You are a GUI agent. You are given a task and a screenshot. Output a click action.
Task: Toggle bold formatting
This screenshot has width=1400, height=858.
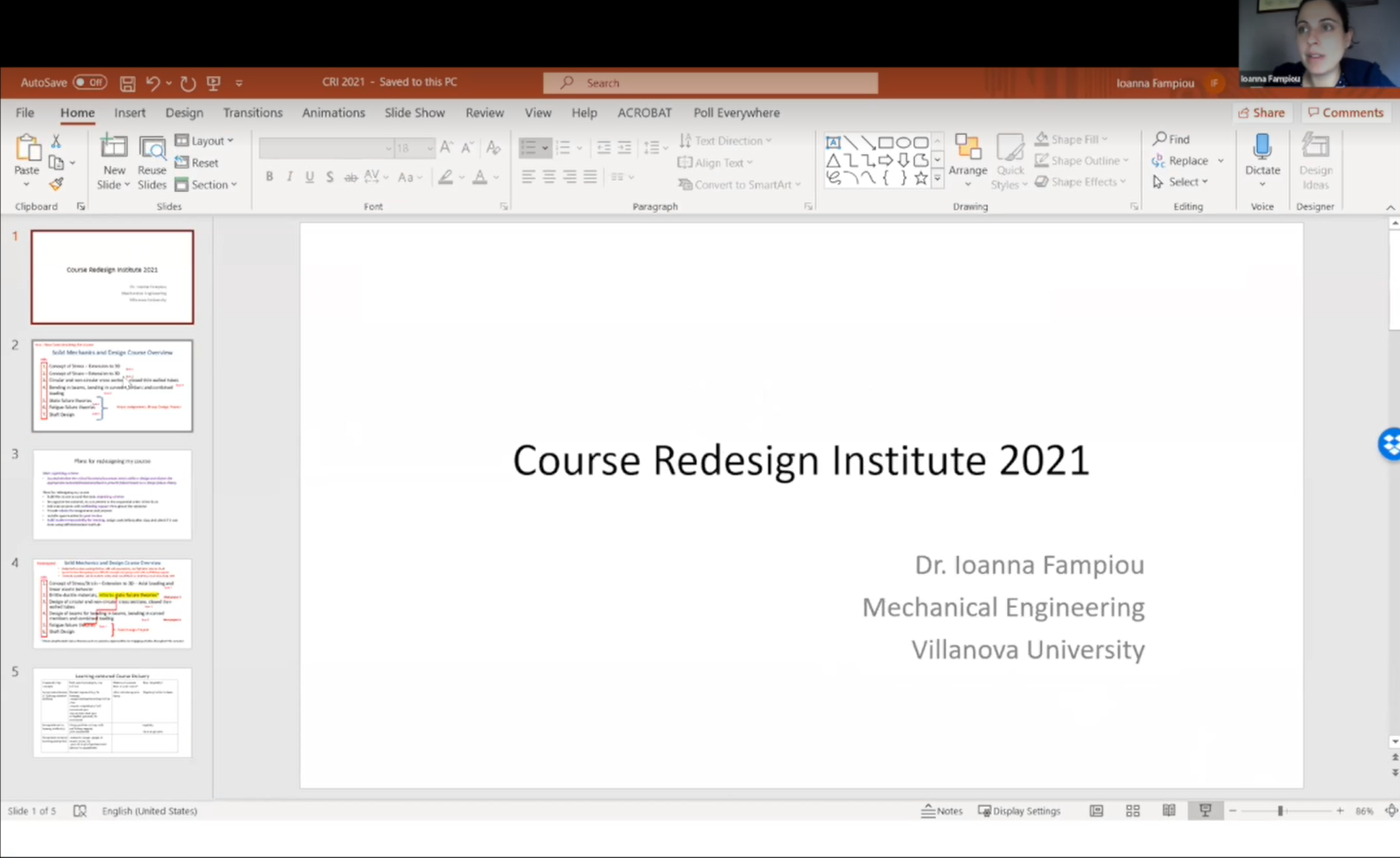(x=268, y=177)
